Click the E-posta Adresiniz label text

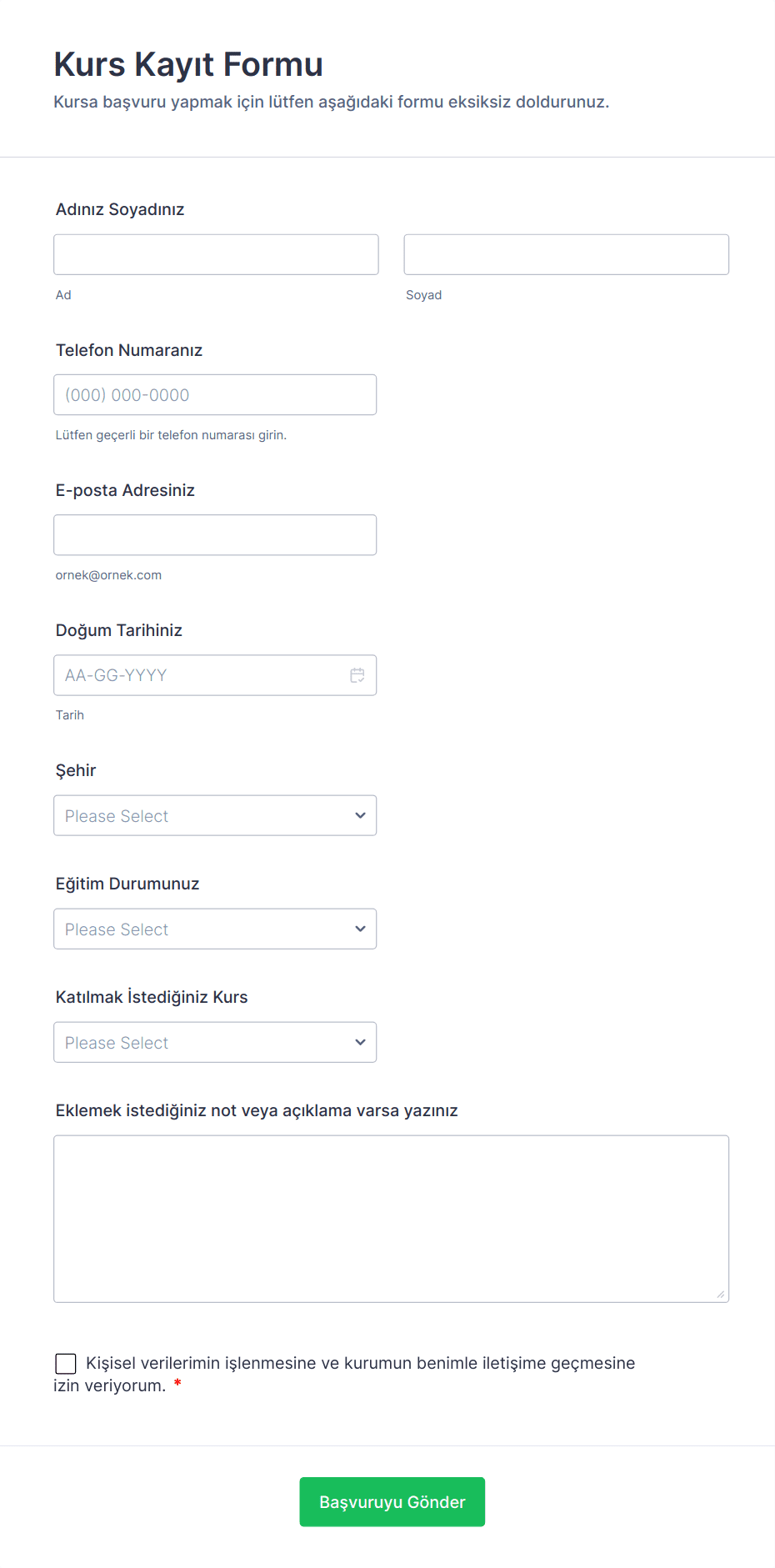click(125, 490)
